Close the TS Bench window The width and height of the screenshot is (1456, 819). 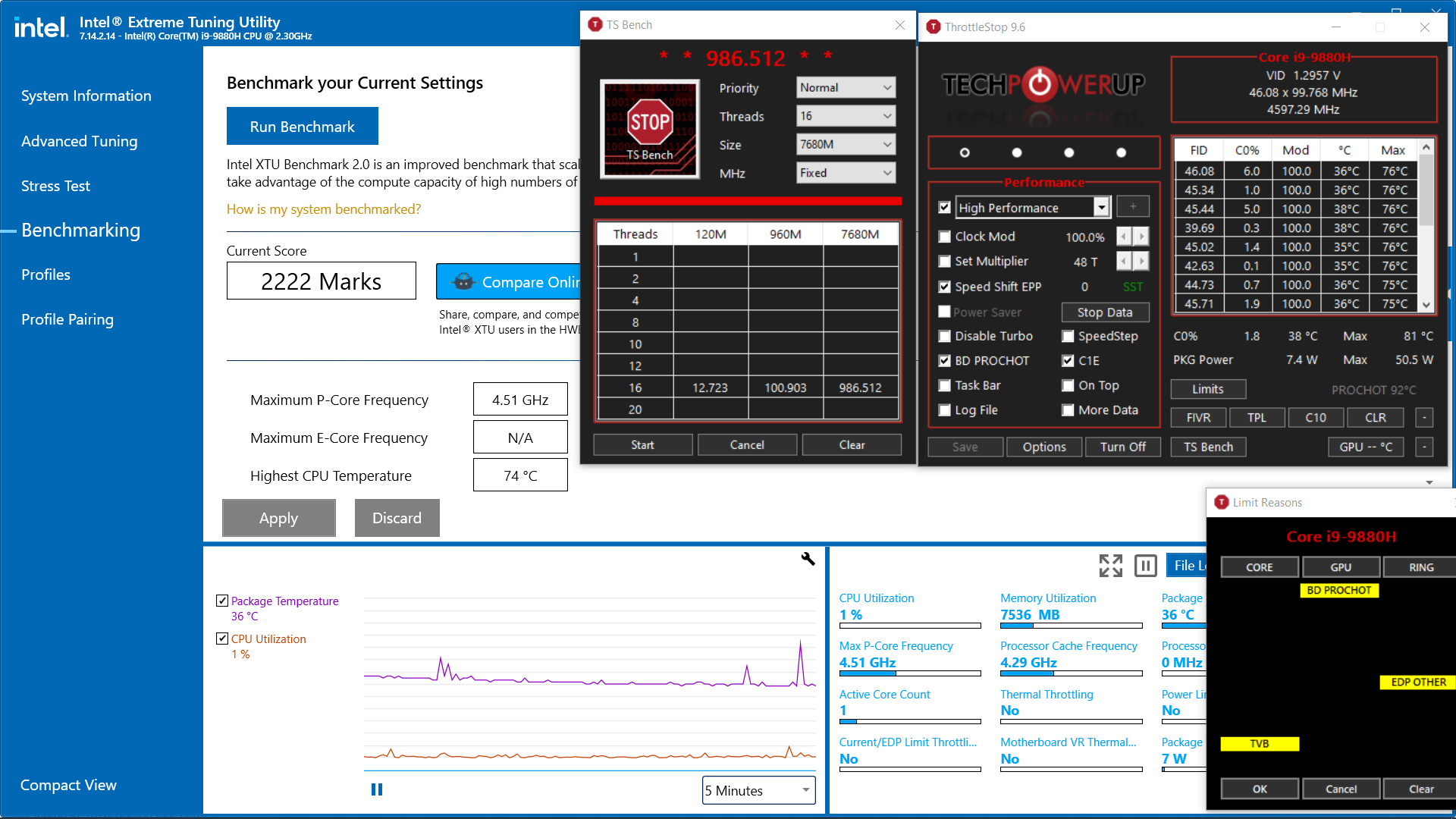point(900,25)
